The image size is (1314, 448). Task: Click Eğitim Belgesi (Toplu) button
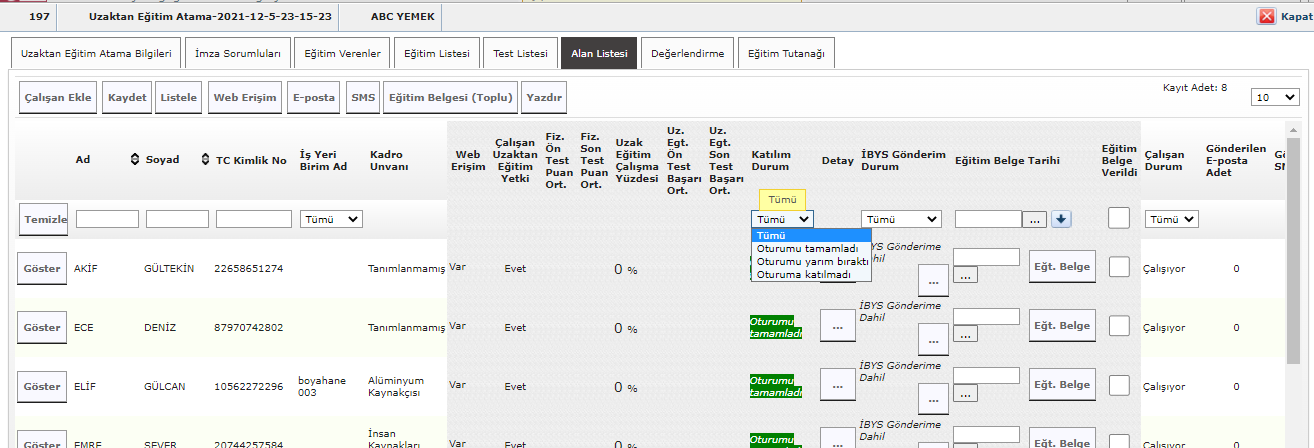pyautogui.click(x=450, y=98)
